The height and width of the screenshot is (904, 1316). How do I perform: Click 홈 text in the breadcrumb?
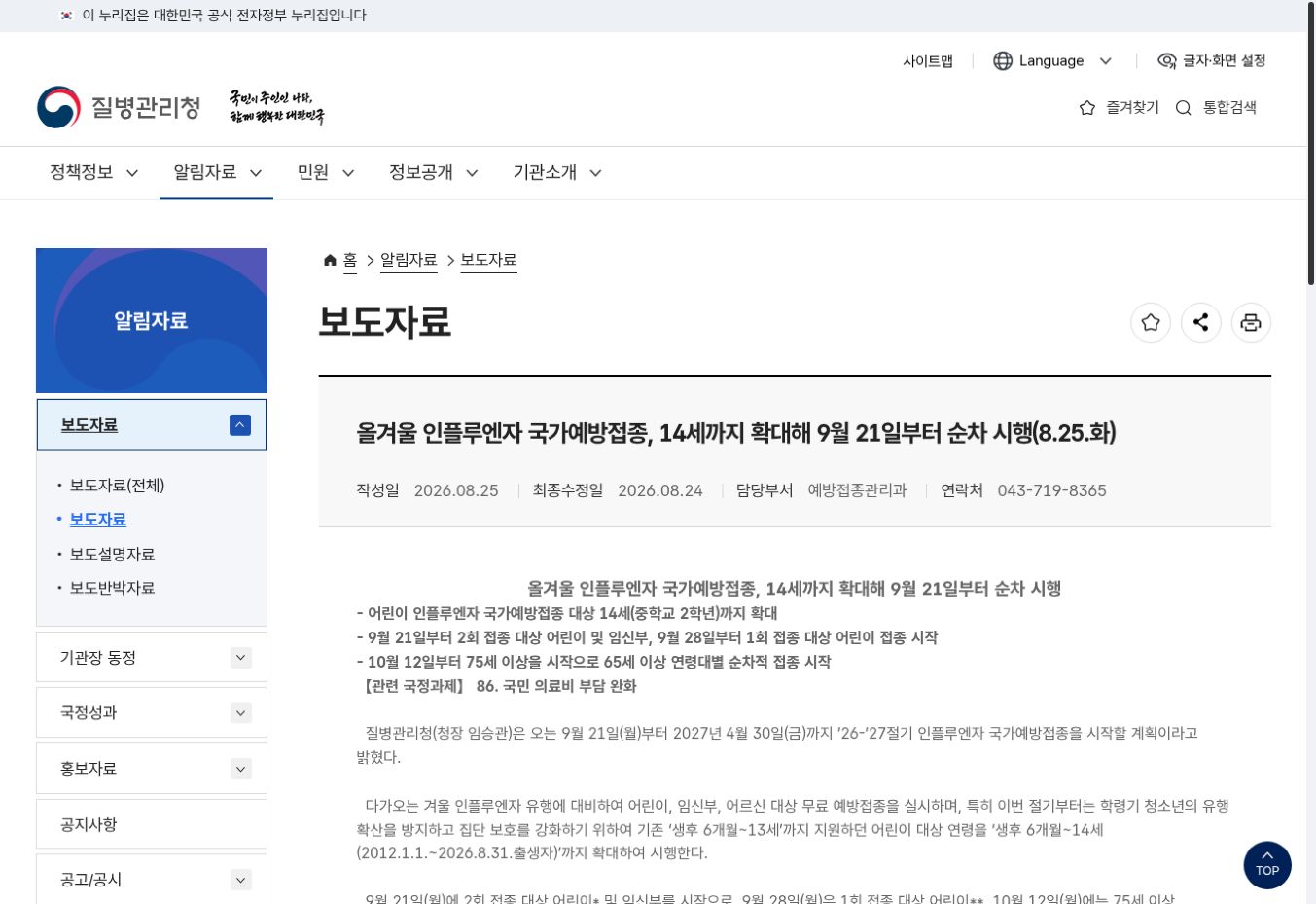tap(350, 260)
